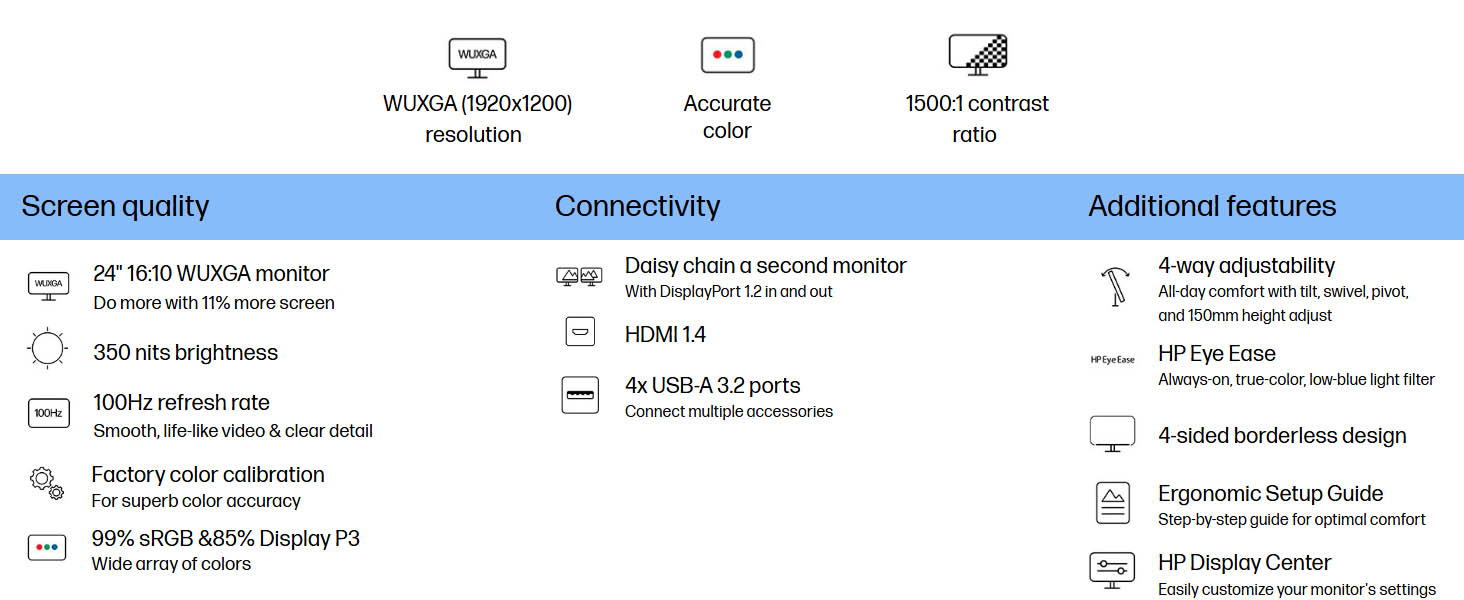This screenshot has height=600, width=1464.
Task: Click the HP Display Center title text
Action: (1245, 563)
